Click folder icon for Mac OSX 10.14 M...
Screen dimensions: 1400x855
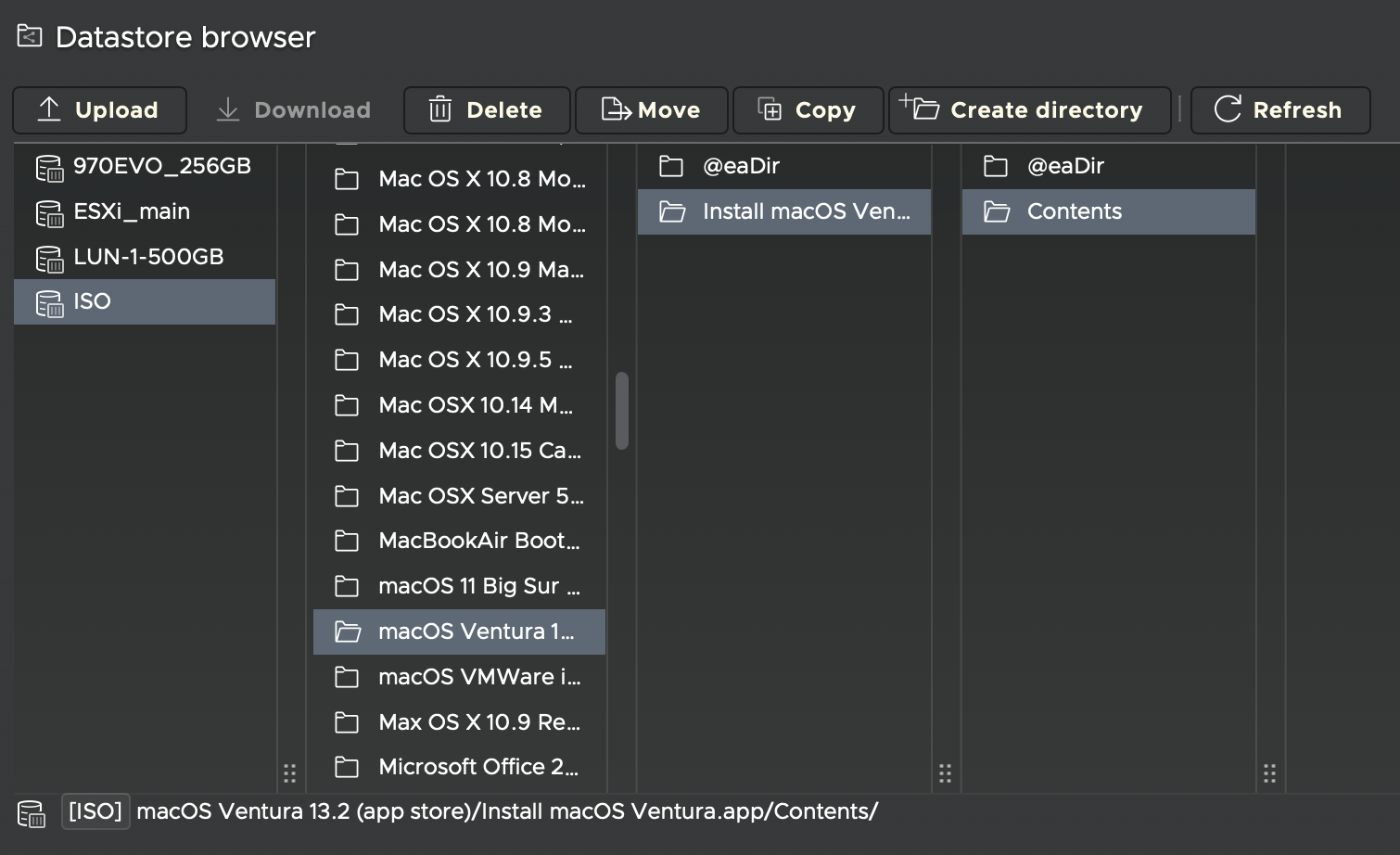(x=347, y=405)
